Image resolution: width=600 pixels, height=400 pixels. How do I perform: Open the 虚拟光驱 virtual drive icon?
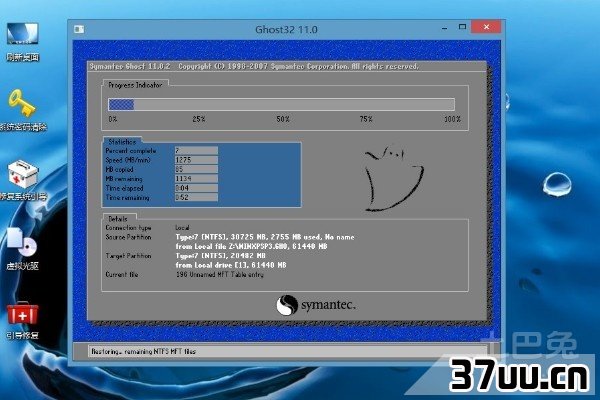[x=22, y=249]
